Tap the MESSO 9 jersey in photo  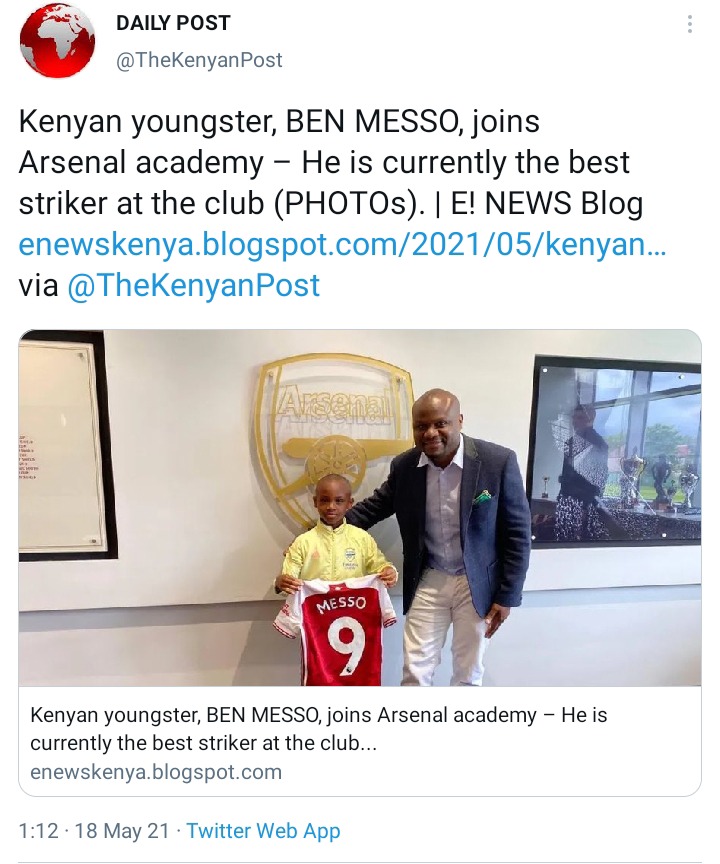tap(335, 634)
